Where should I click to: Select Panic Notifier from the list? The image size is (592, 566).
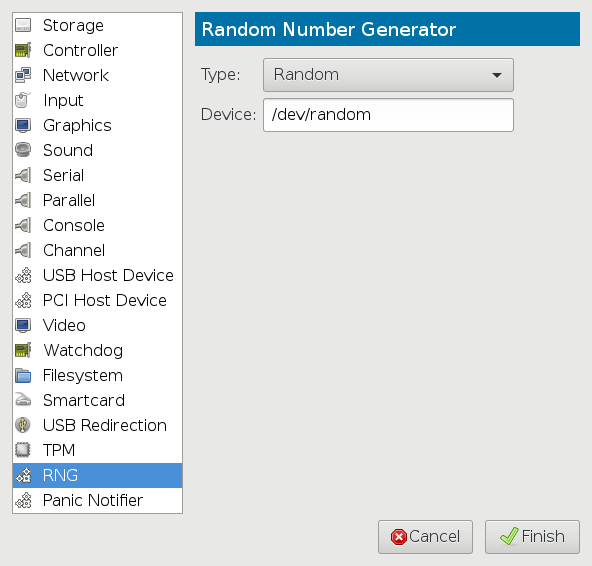(x=97, y=500)
